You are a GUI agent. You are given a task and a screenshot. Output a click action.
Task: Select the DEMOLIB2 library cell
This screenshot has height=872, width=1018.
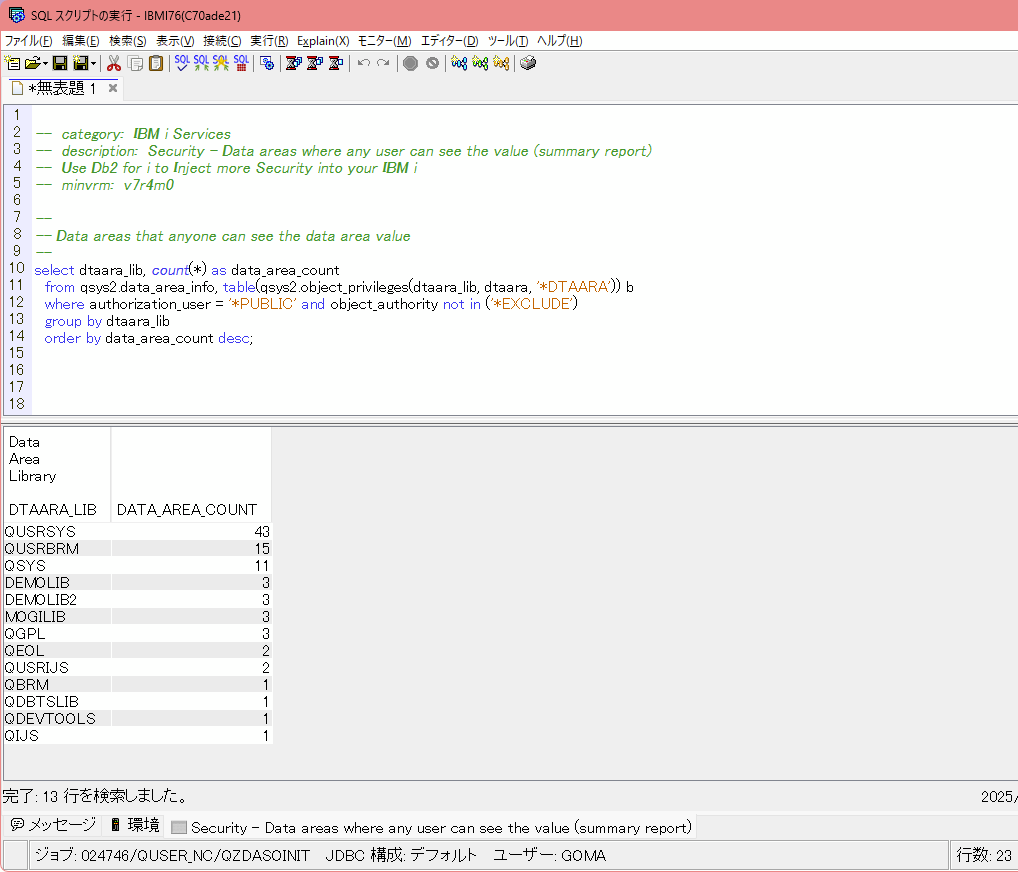point(57,599)
